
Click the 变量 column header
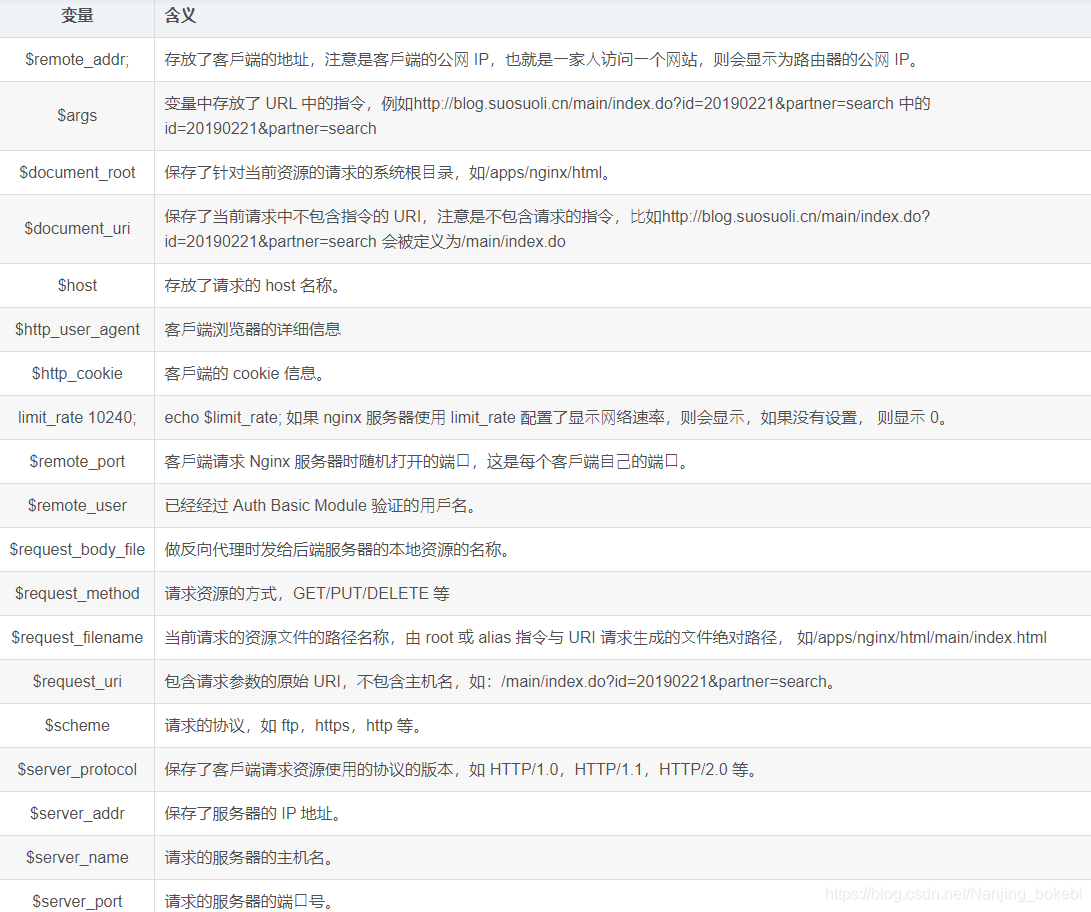pos(77,16)
